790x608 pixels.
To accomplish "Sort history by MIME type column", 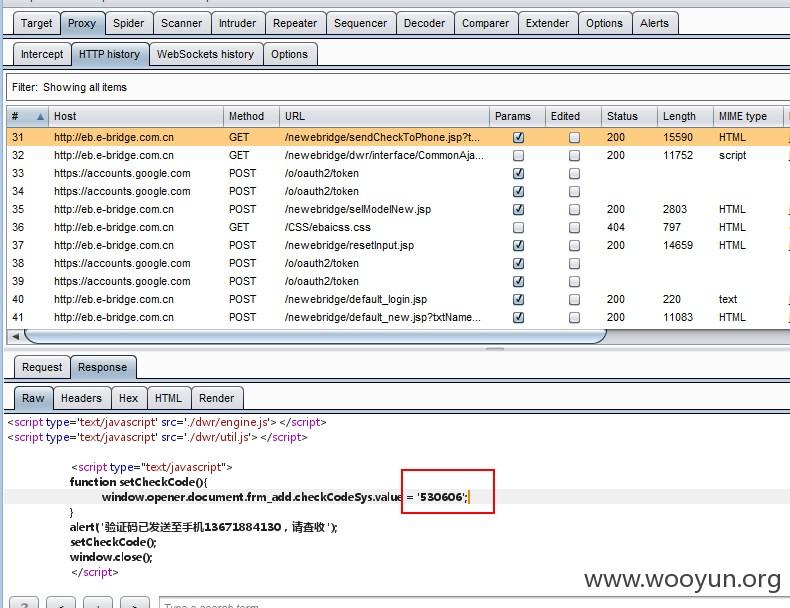I will (x=748, y=116).
